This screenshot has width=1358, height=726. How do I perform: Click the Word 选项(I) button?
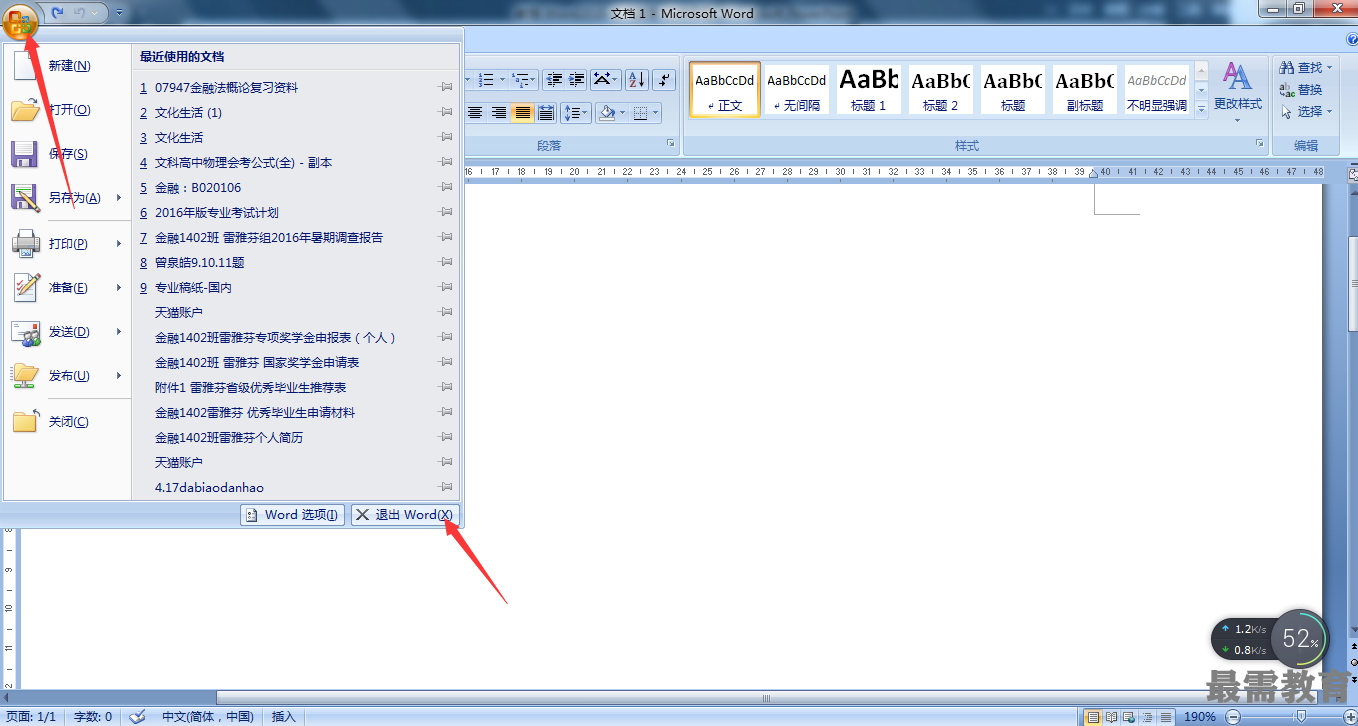pyautogui.click(x=292, y=515)
